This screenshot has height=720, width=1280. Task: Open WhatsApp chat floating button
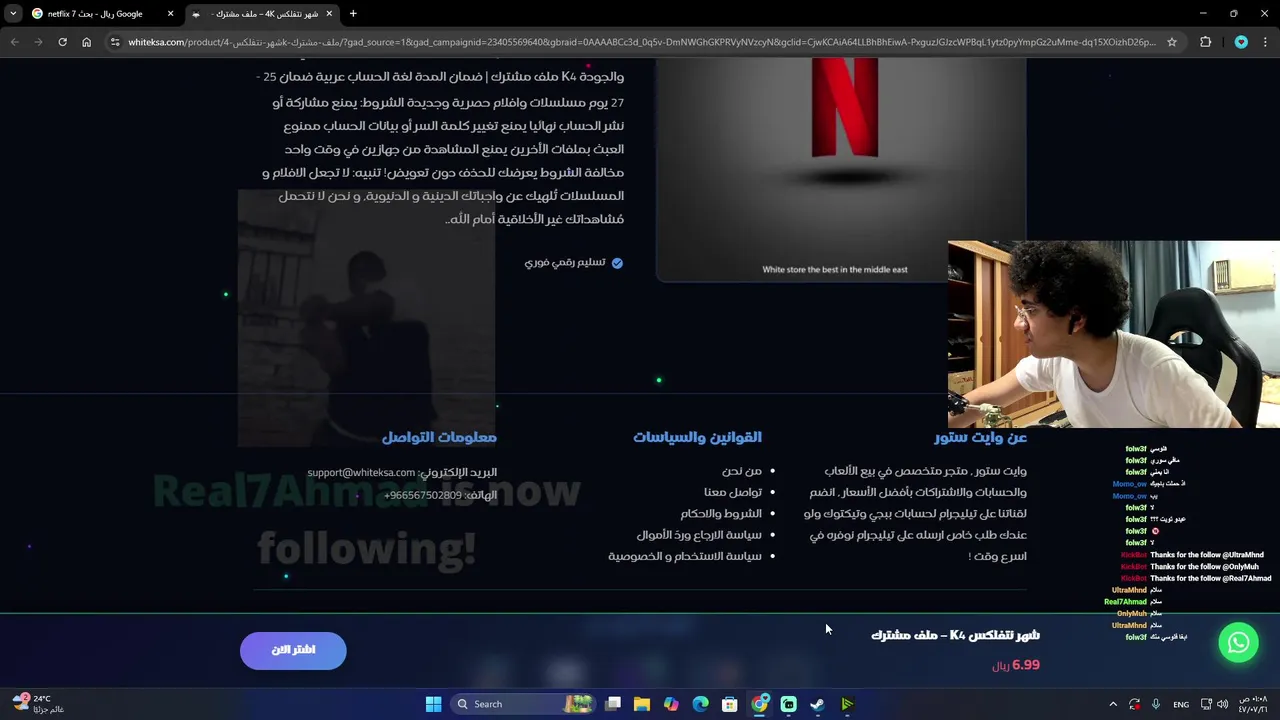[x=1238, y=643]
